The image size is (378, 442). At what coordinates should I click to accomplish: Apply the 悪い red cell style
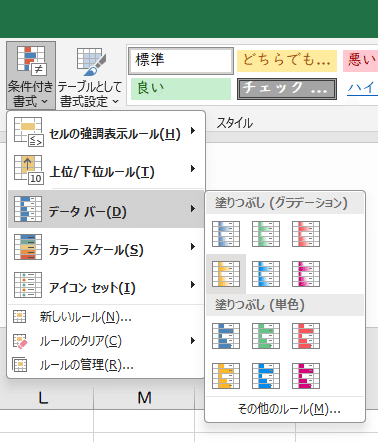pos(360,61)
